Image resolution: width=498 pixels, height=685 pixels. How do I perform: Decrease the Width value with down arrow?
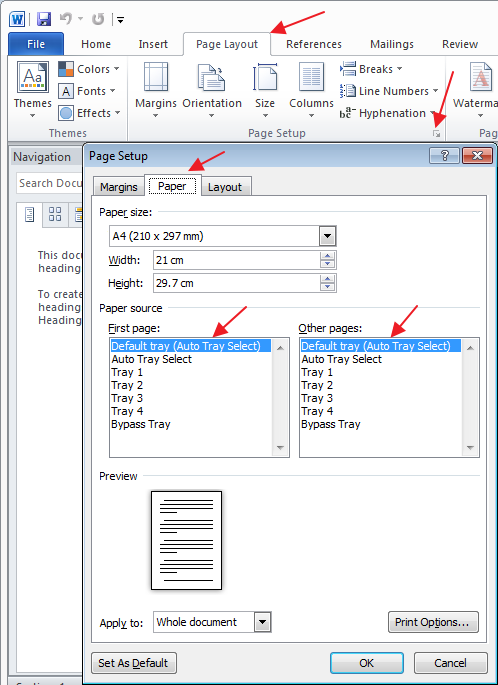click(327, 264)
